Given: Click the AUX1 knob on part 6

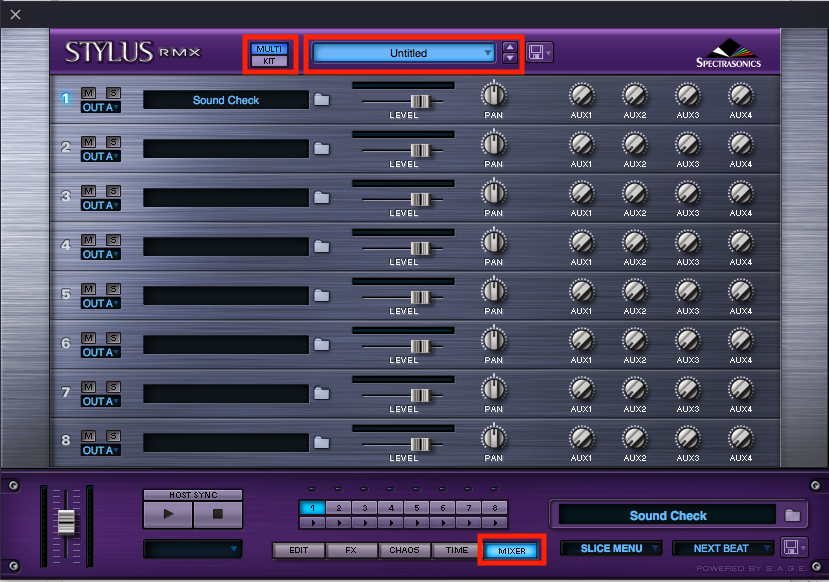Looking at the screenshot, I should (x=582, y=340).
